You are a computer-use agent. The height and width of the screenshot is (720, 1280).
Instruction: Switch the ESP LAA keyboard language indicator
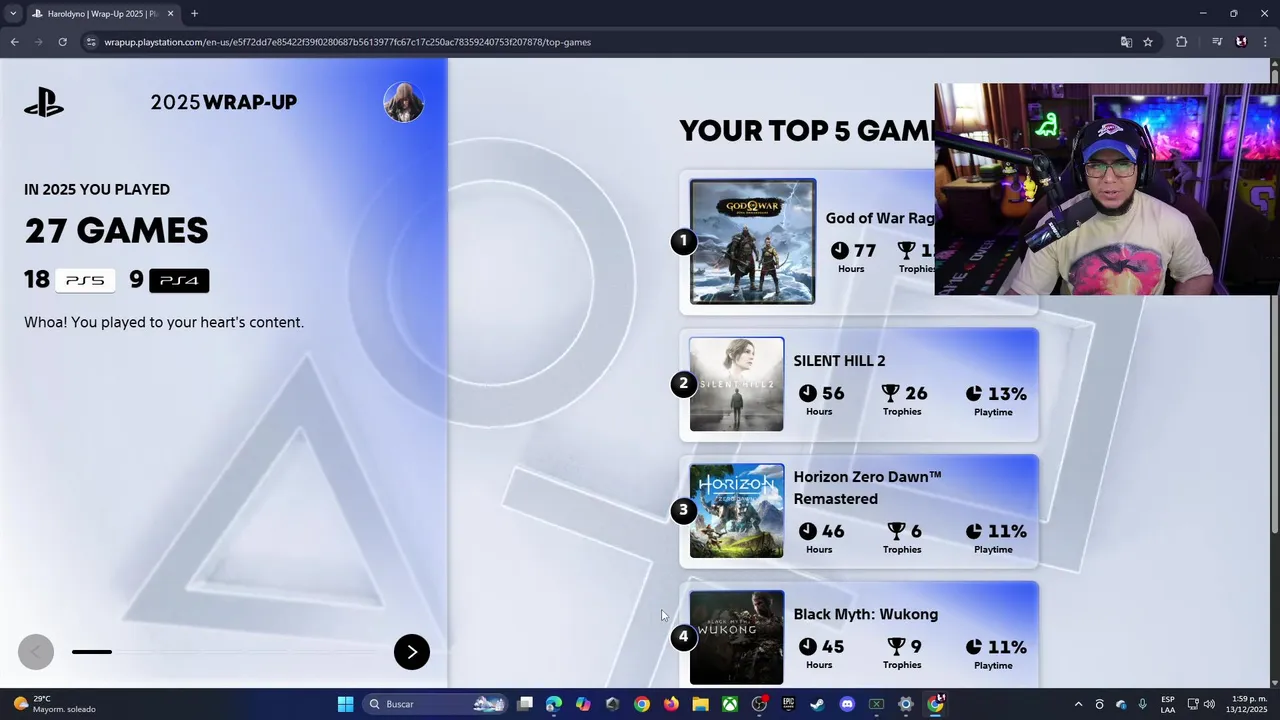tap(1168, 704)
